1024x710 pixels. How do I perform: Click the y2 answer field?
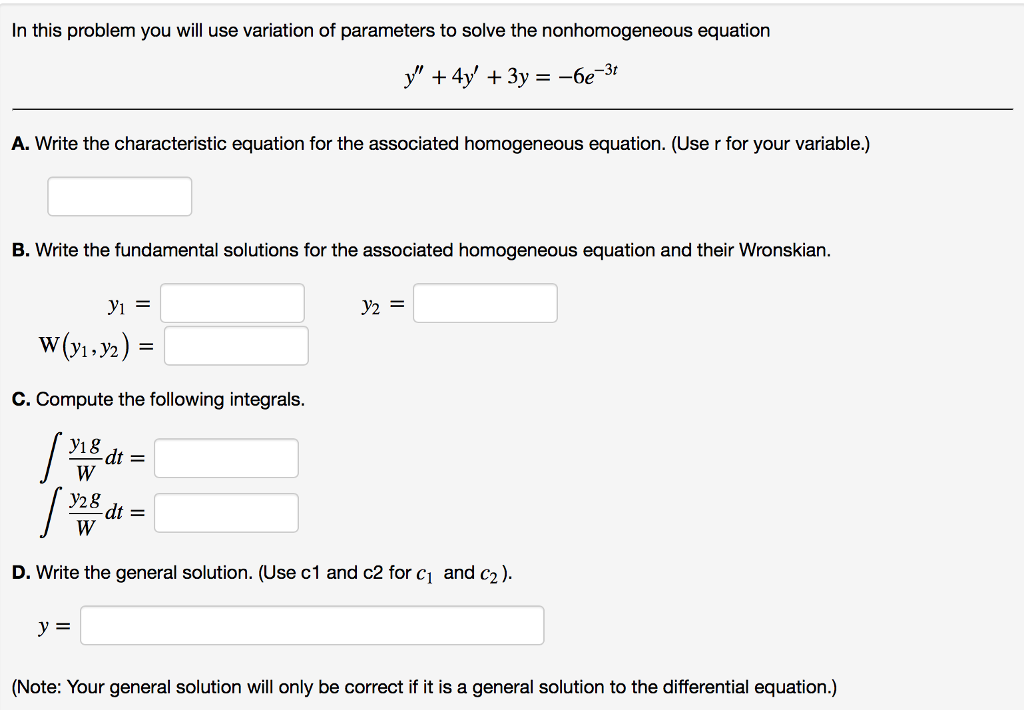485,303
